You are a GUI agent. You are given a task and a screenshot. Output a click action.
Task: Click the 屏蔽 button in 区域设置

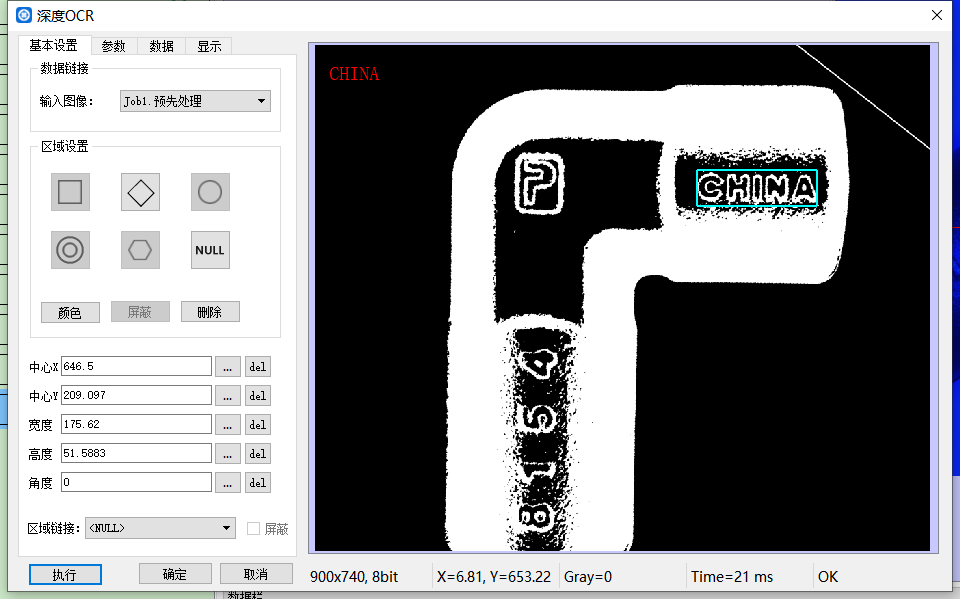[x=140, y=312]
